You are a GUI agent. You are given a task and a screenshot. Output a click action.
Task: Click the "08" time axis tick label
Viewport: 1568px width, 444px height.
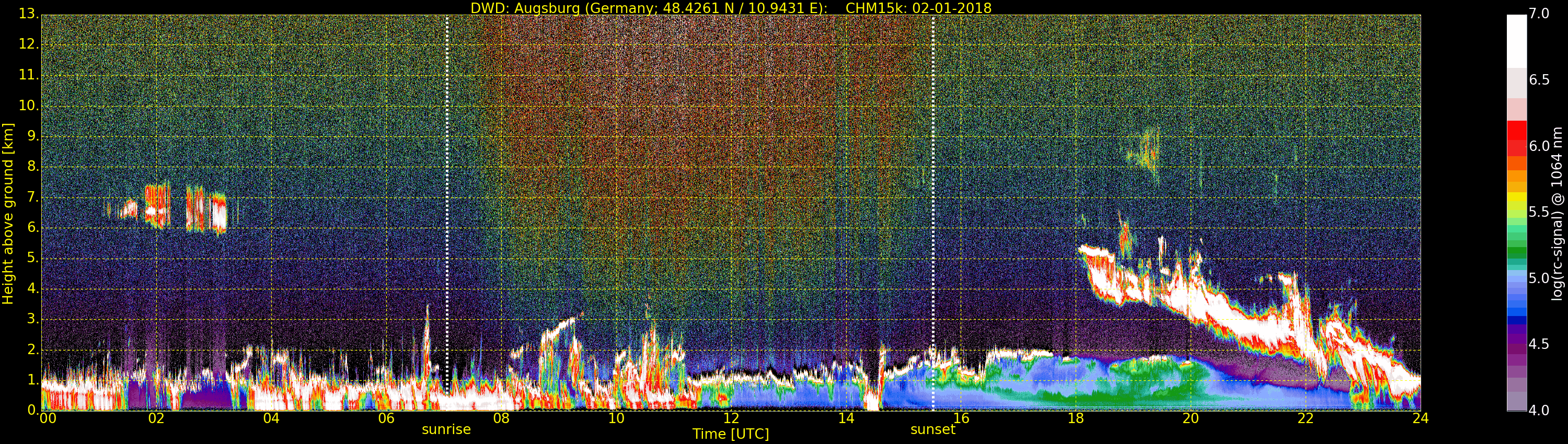click(x=501, y=418)
